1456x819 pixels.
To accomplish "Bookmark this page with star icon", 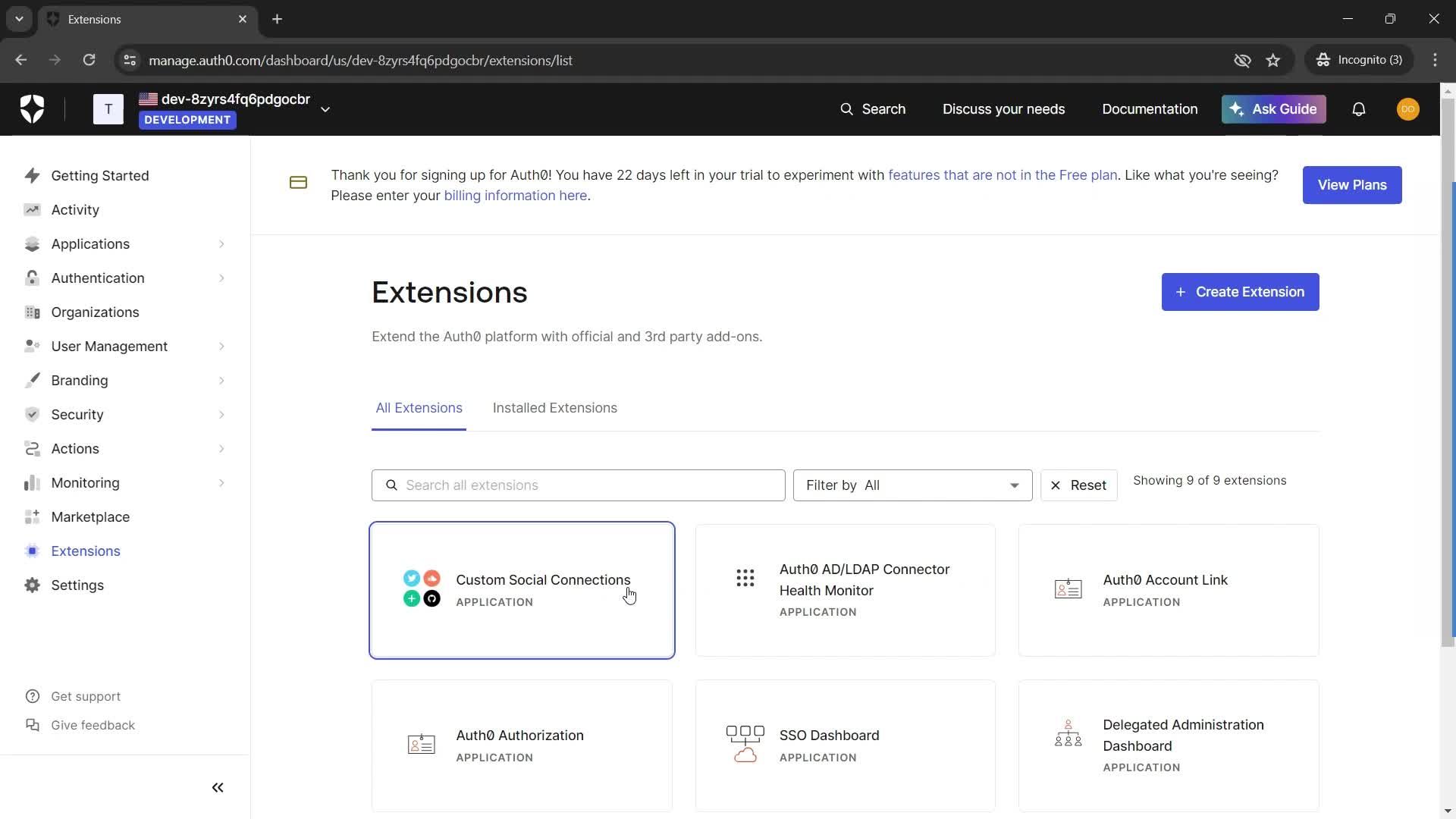I will click(x=1273, y=61).
